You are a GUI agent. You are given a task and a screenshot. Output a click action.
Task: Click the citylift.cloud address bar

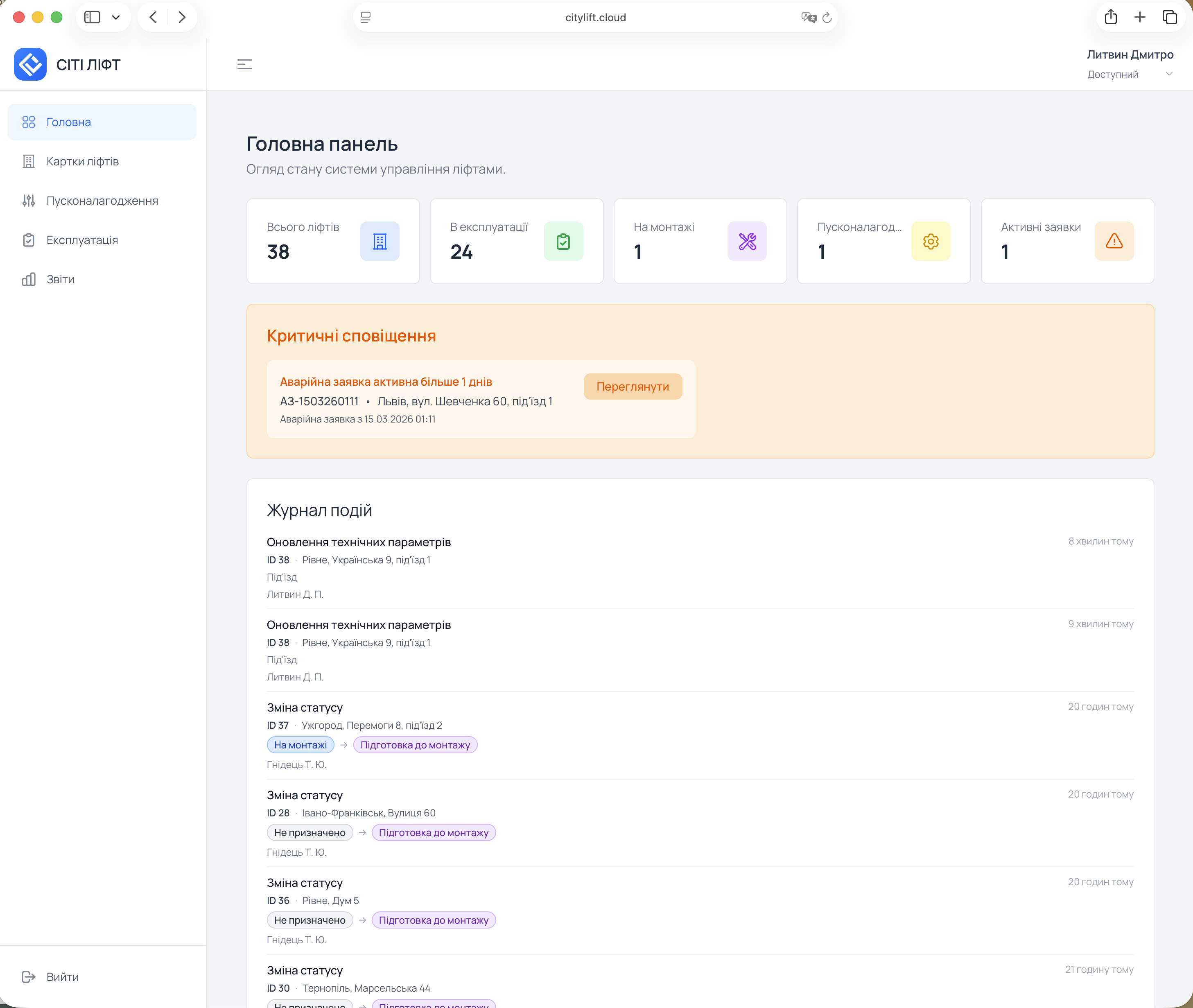click(x=595, y=18)
